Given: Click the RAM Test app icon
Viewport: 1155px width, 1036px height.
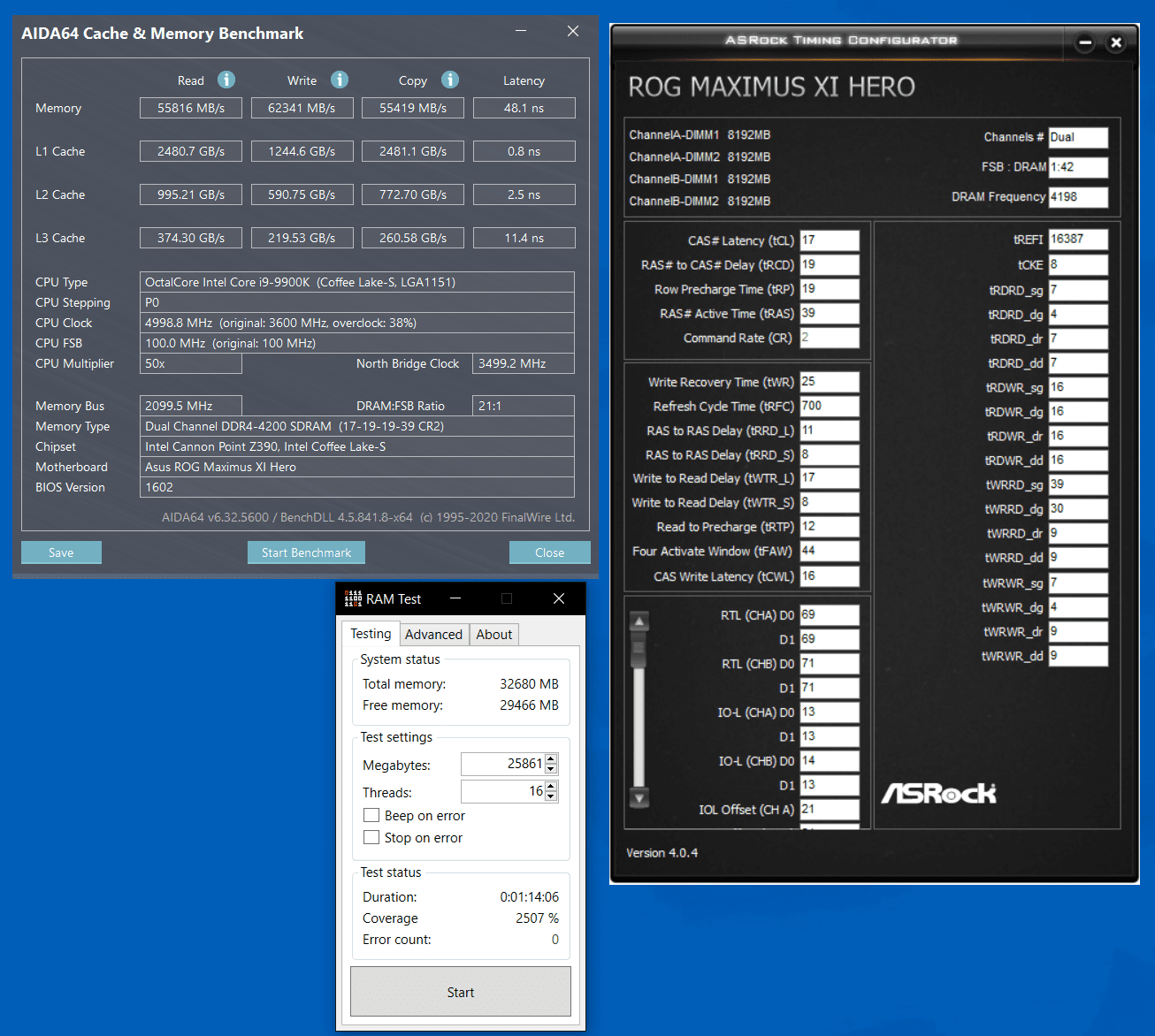Looking at the screenshot, I should click(353, 598).
